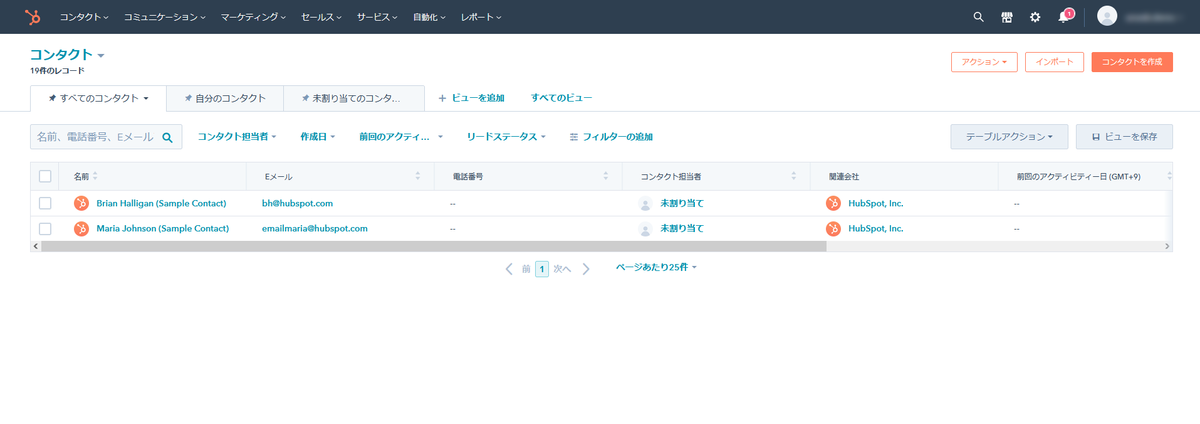
Task: Open the コミュニケーション menu
Action: 165,17
